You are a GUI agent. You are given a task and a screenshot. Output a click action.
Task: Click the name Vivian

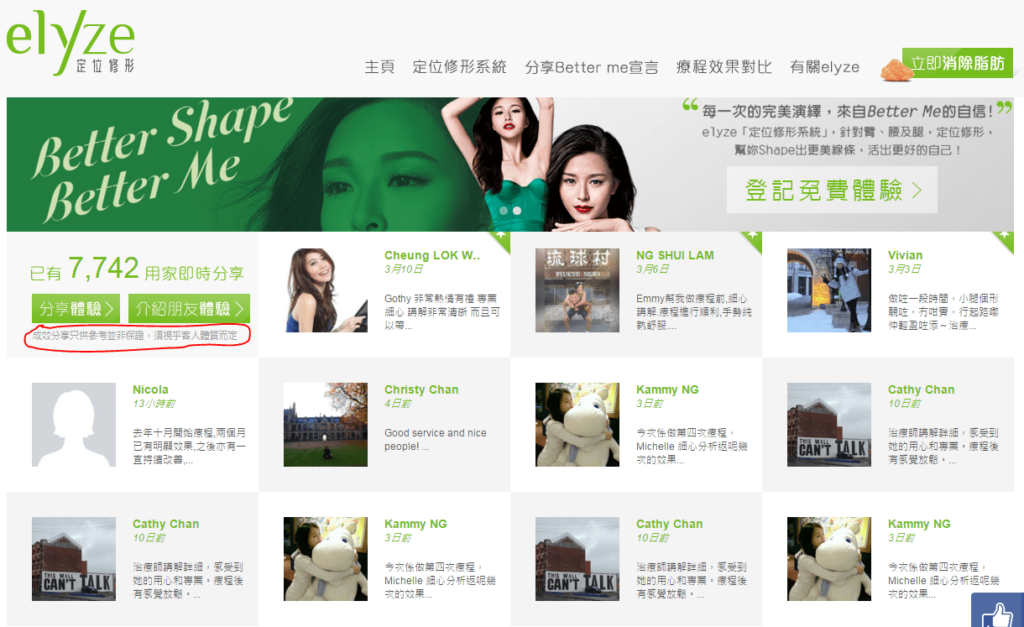coord(905,255)
